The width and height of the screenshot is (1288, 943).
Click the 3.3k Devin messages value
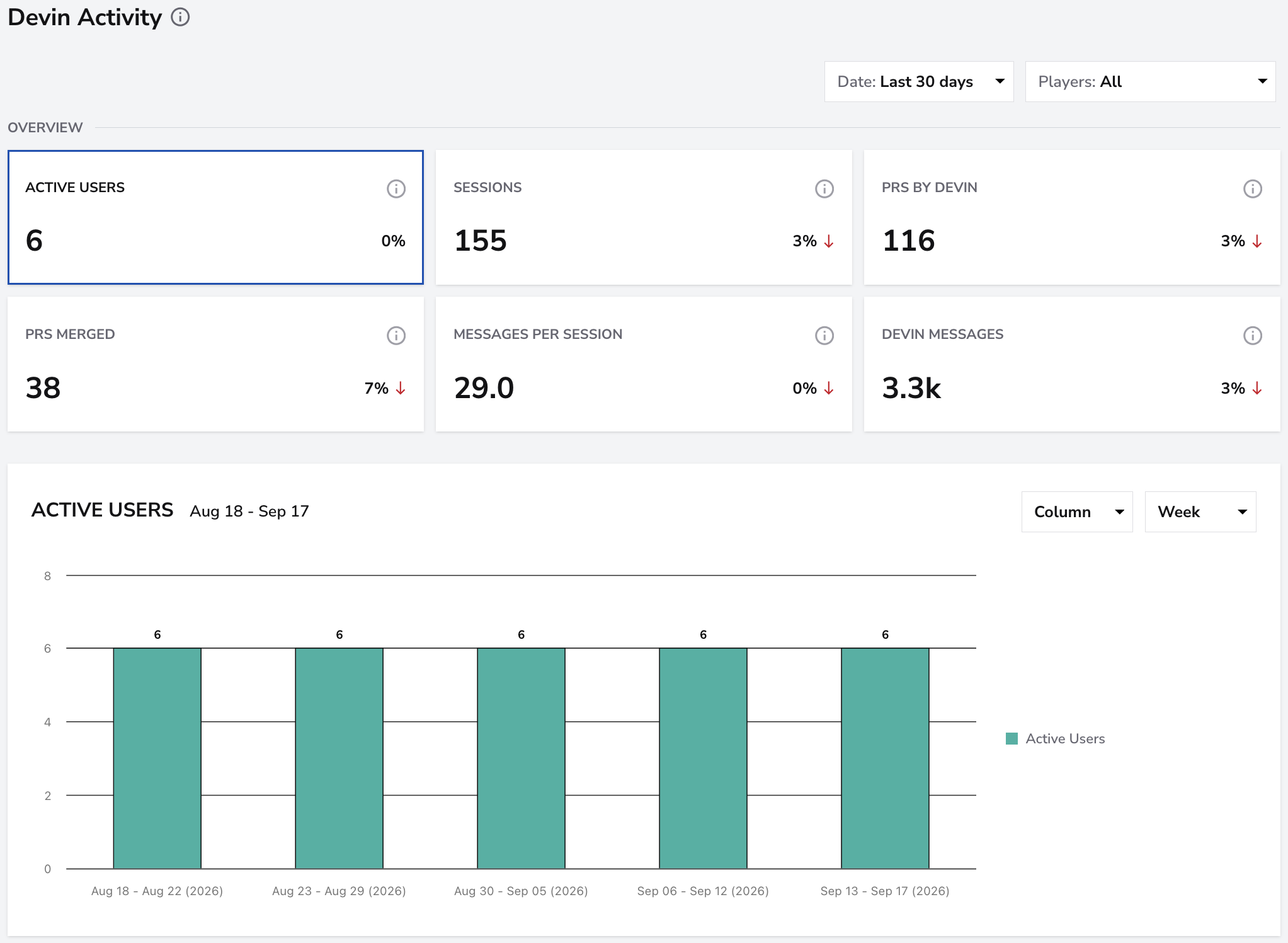tap(911, 387)
